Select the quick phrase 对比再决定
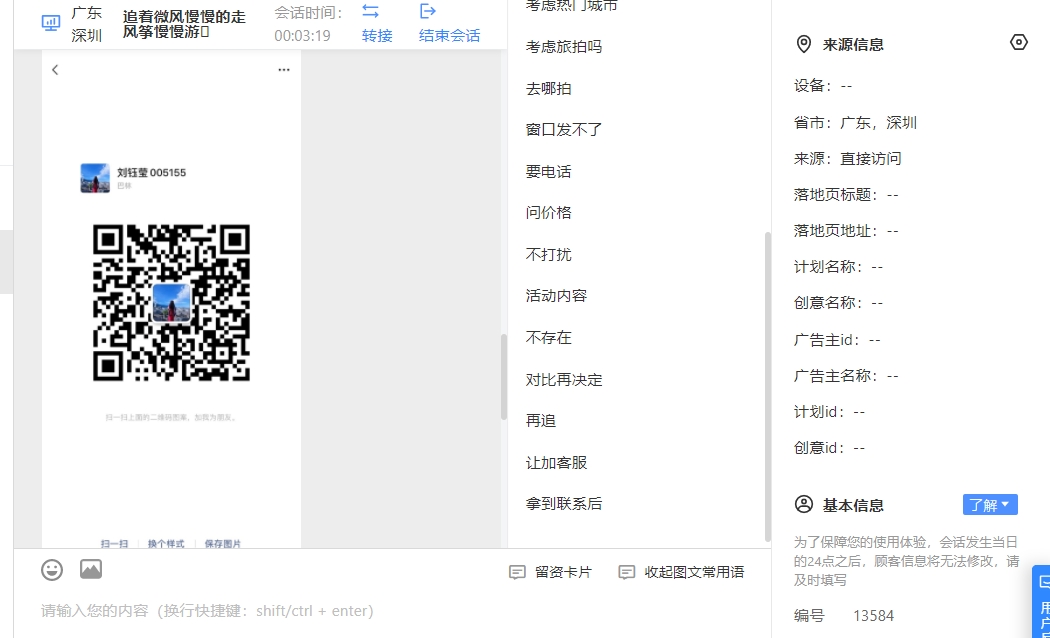This screenshot has height=638, width=1050. pos(564,380)
